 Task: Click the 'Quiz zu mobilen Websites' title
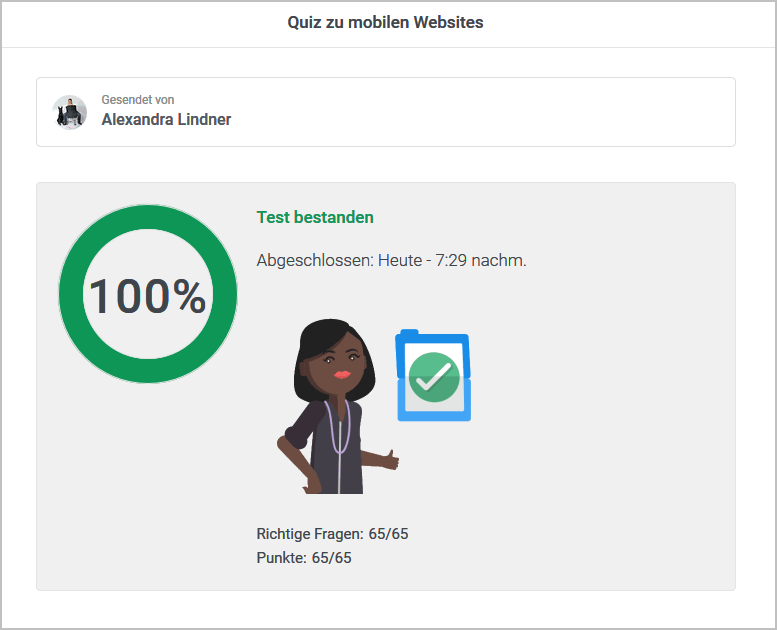tap(386, 22)
